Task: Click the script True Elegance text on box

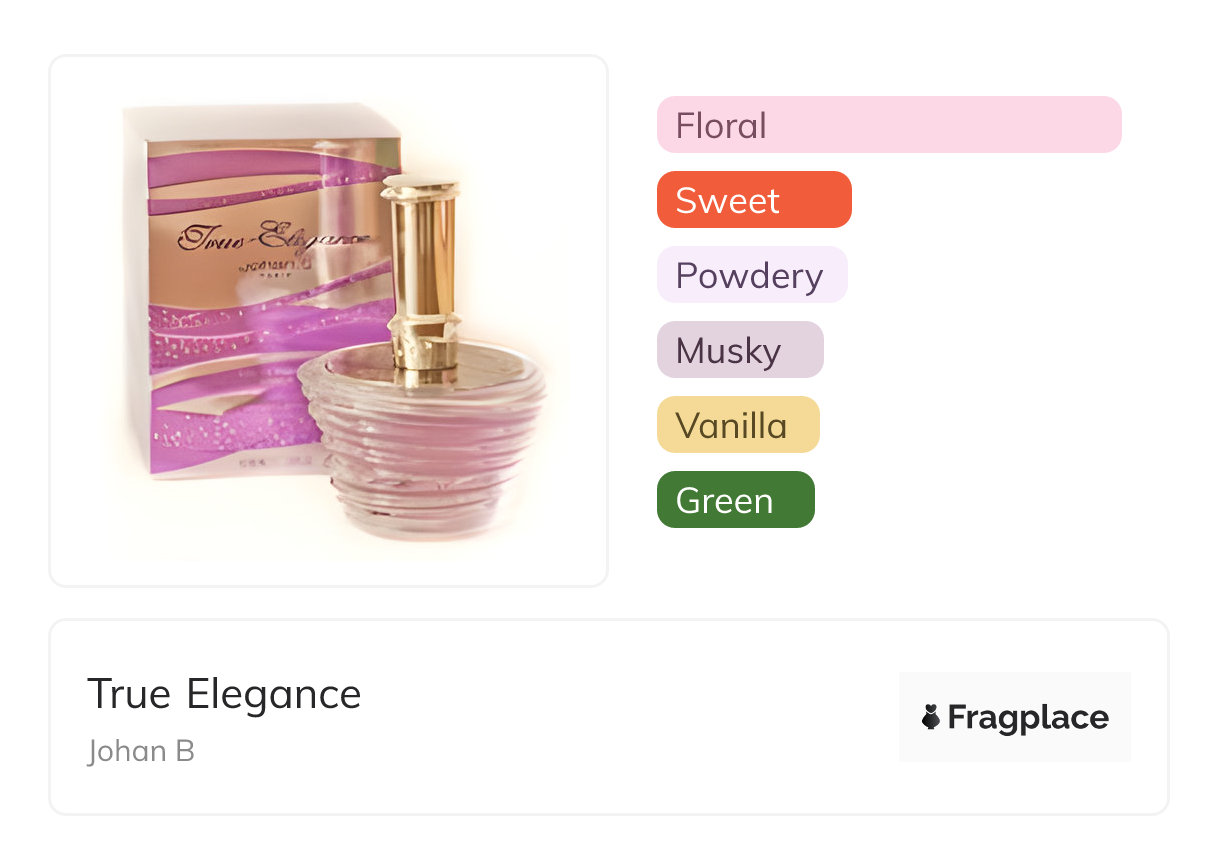Action: pos(270,238)
